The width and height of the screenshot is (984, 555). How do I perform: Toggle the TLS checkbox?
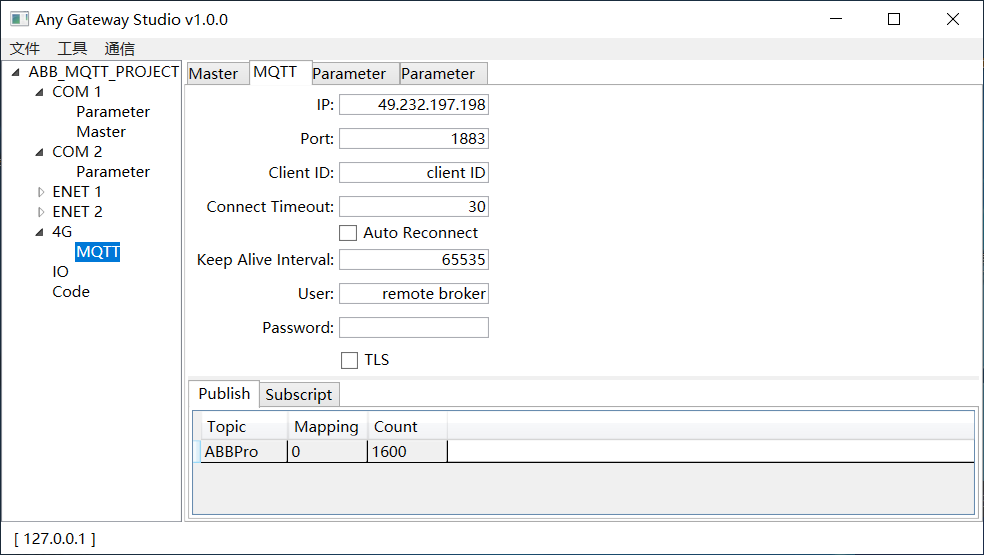(x=349, y=360)
